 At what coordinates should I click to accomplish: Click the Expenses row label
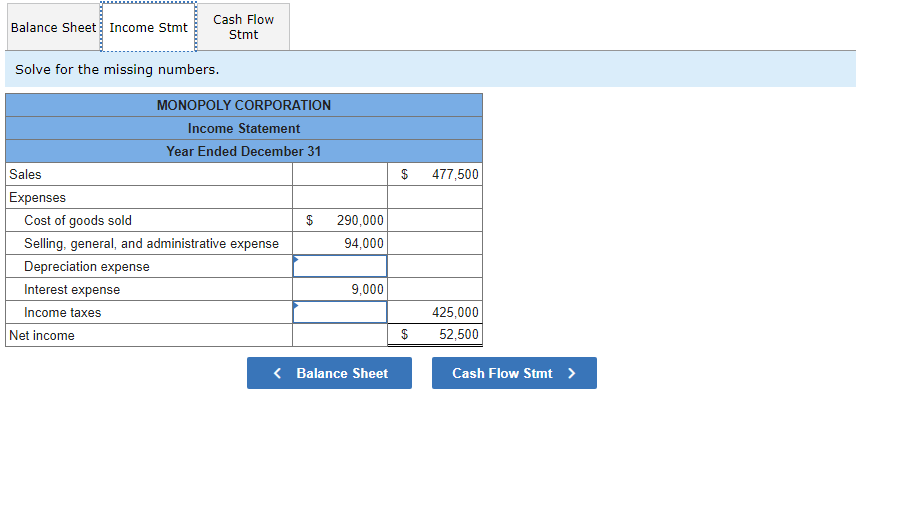[x=37, y=197]
